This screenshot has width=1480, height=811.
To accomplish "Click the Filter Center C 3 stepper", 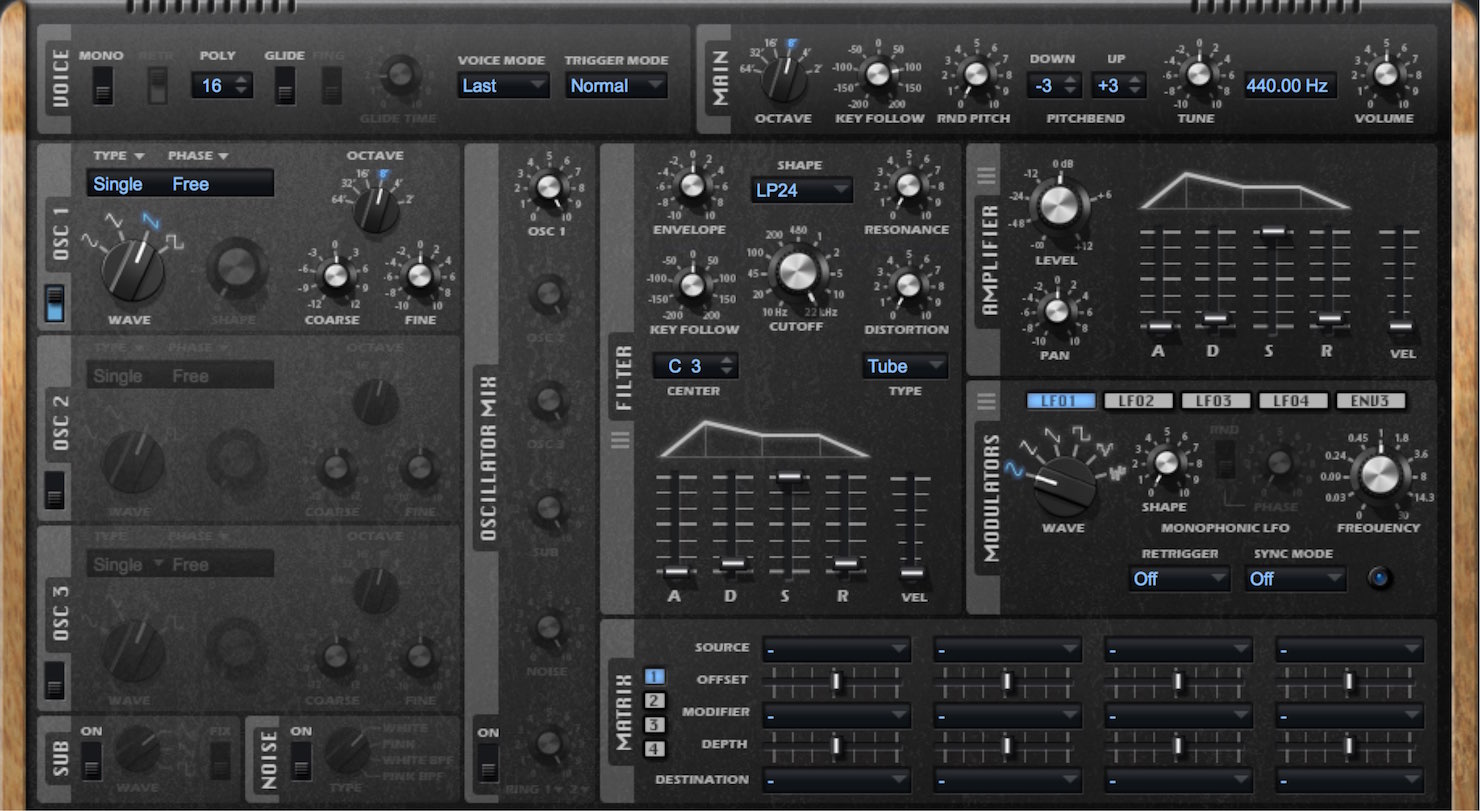I will 695,366.
